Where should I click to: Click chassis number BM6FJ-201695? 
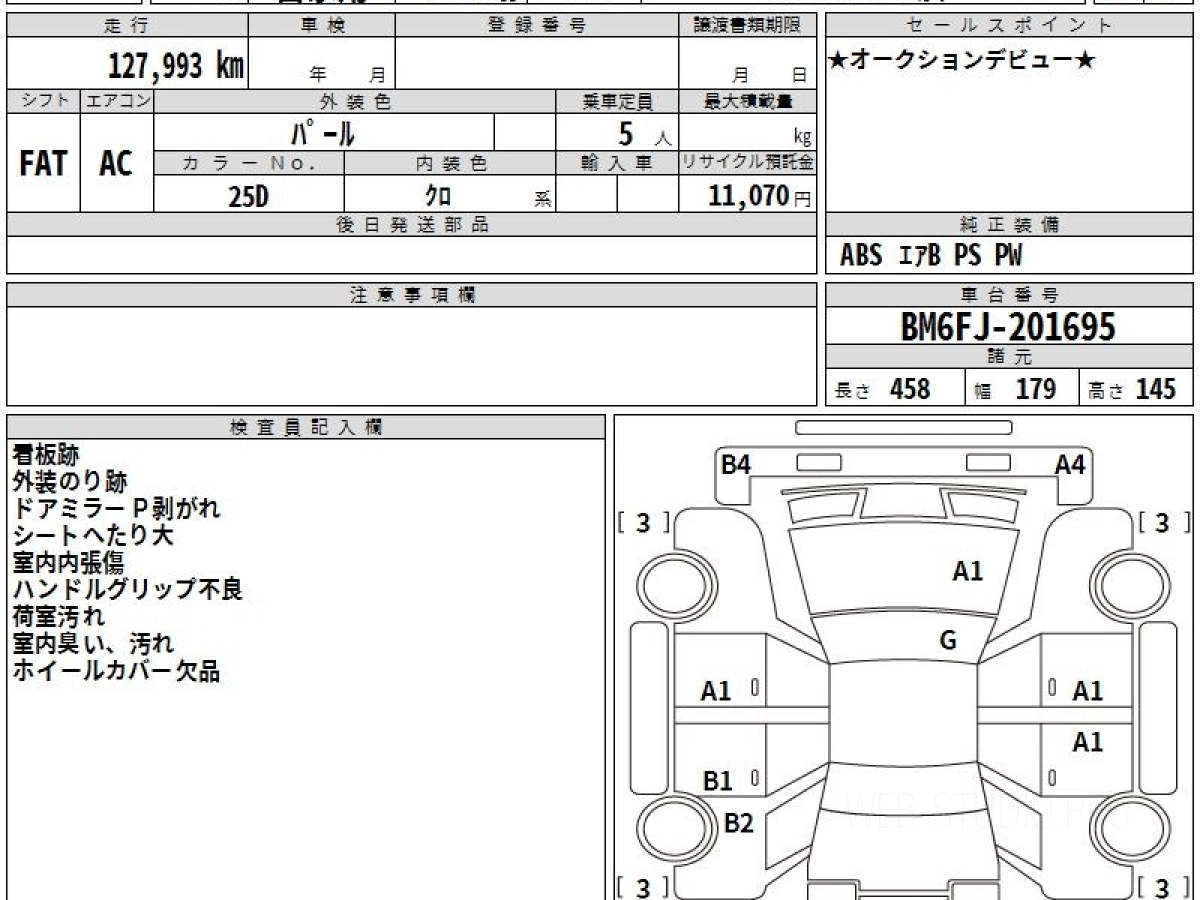pyautogui.click(x=1008, y=327)
